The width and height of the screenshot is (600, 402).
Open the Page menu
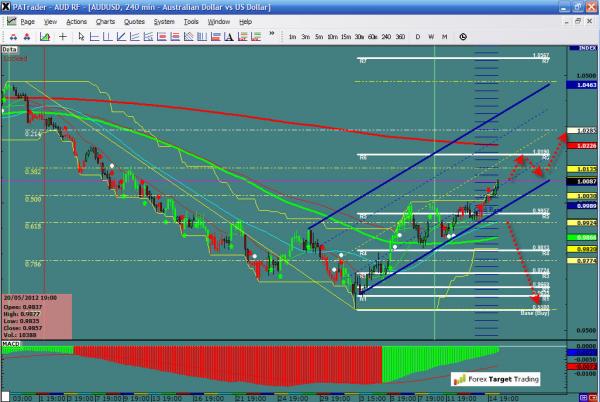click(x=27, y=20)
